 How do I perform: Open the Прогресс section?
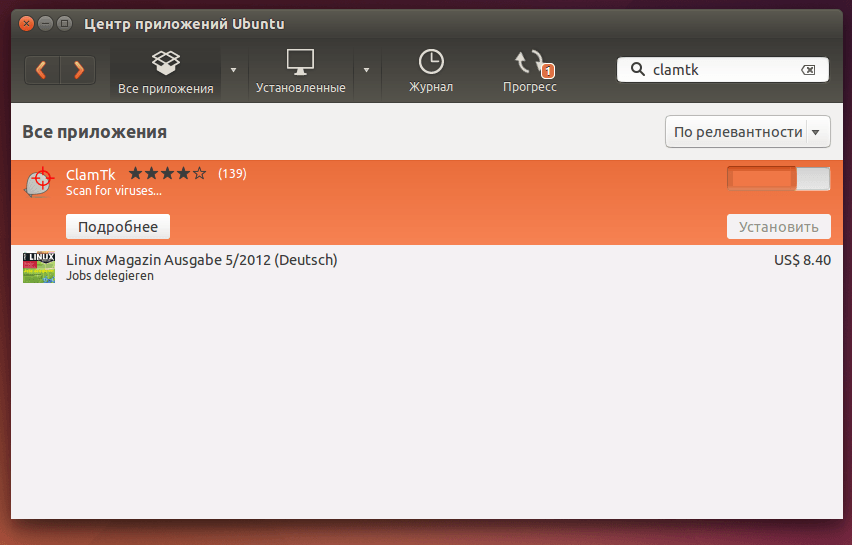click(x=530, y=72)
